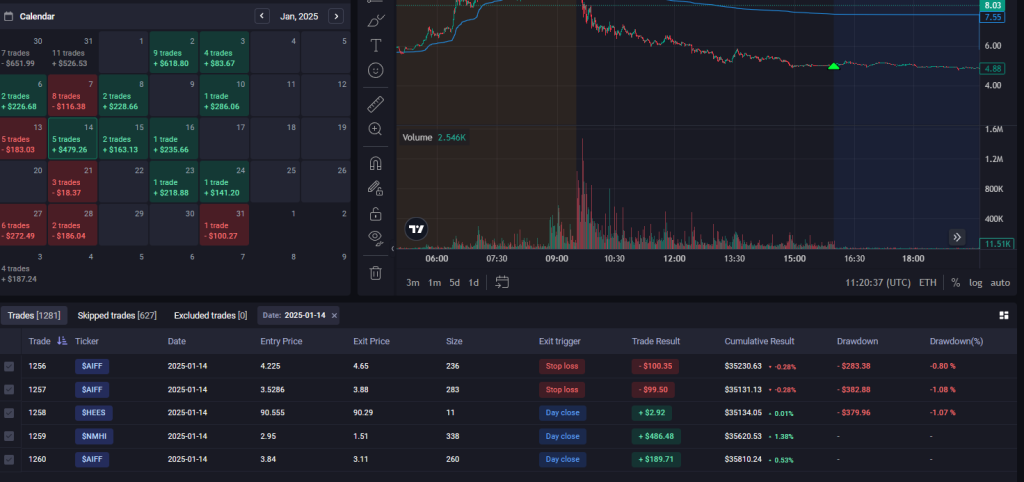
Task: Switch to the Excluded trades tab
Action: pyautogui.click(x=210, y=315)
